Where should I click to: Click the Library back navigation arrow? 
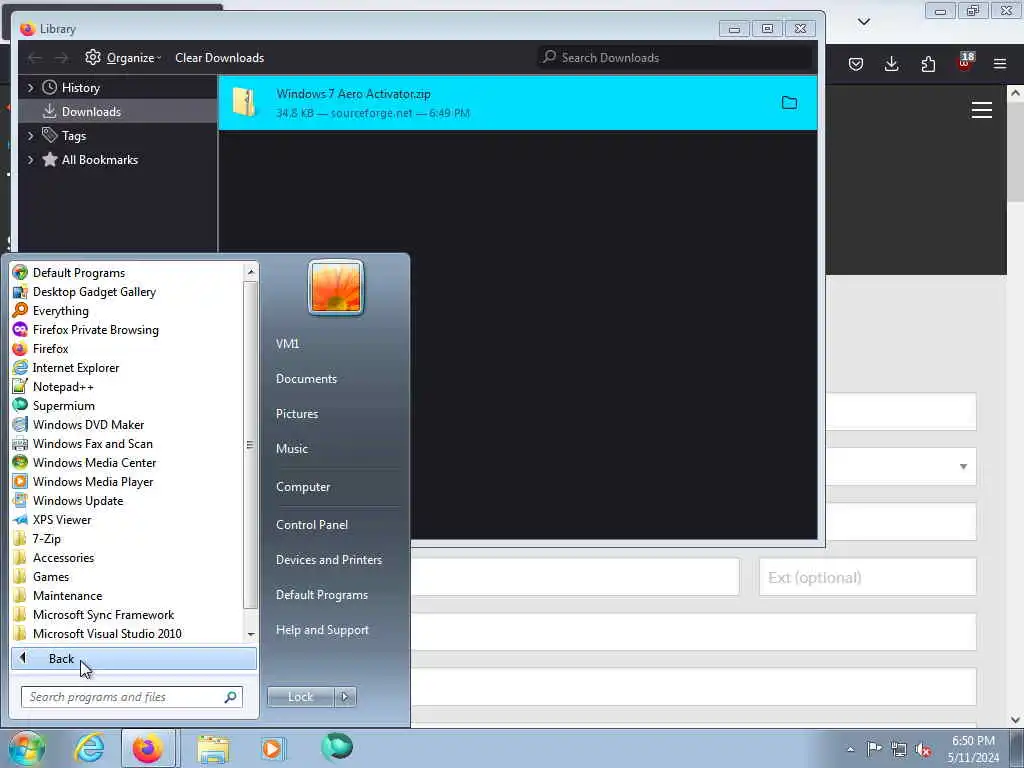click(x=35, y=58)
